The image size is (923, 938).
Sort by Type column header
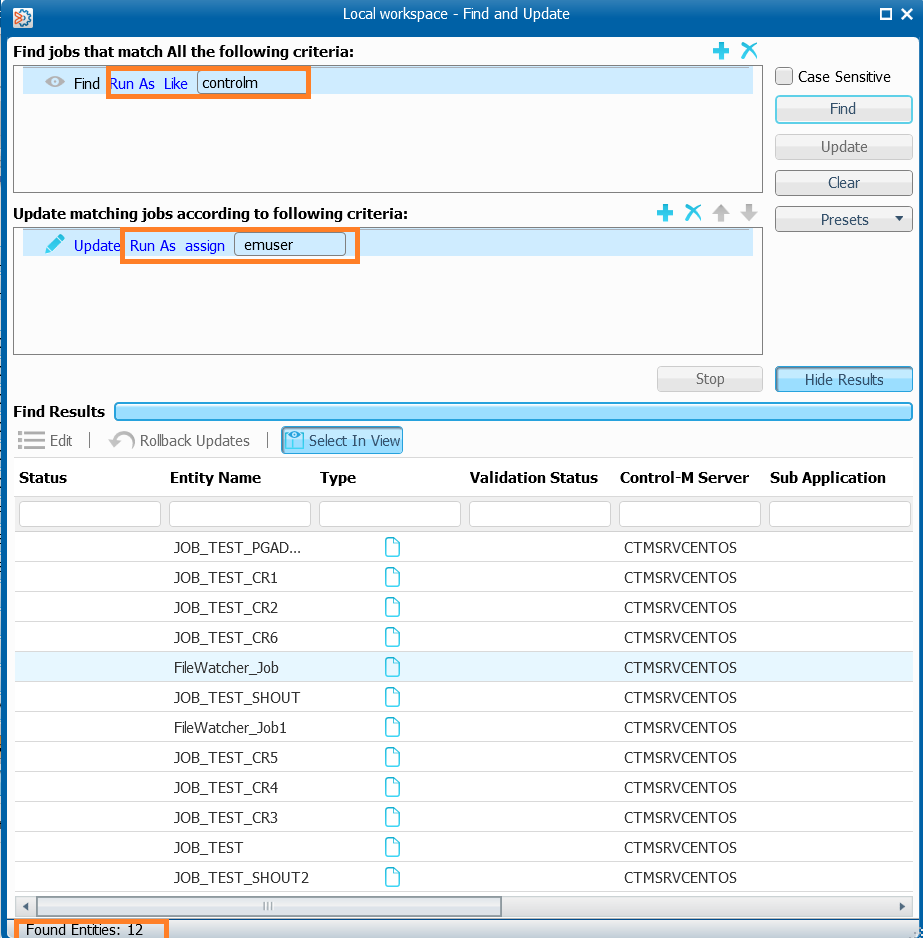point(337,477)
